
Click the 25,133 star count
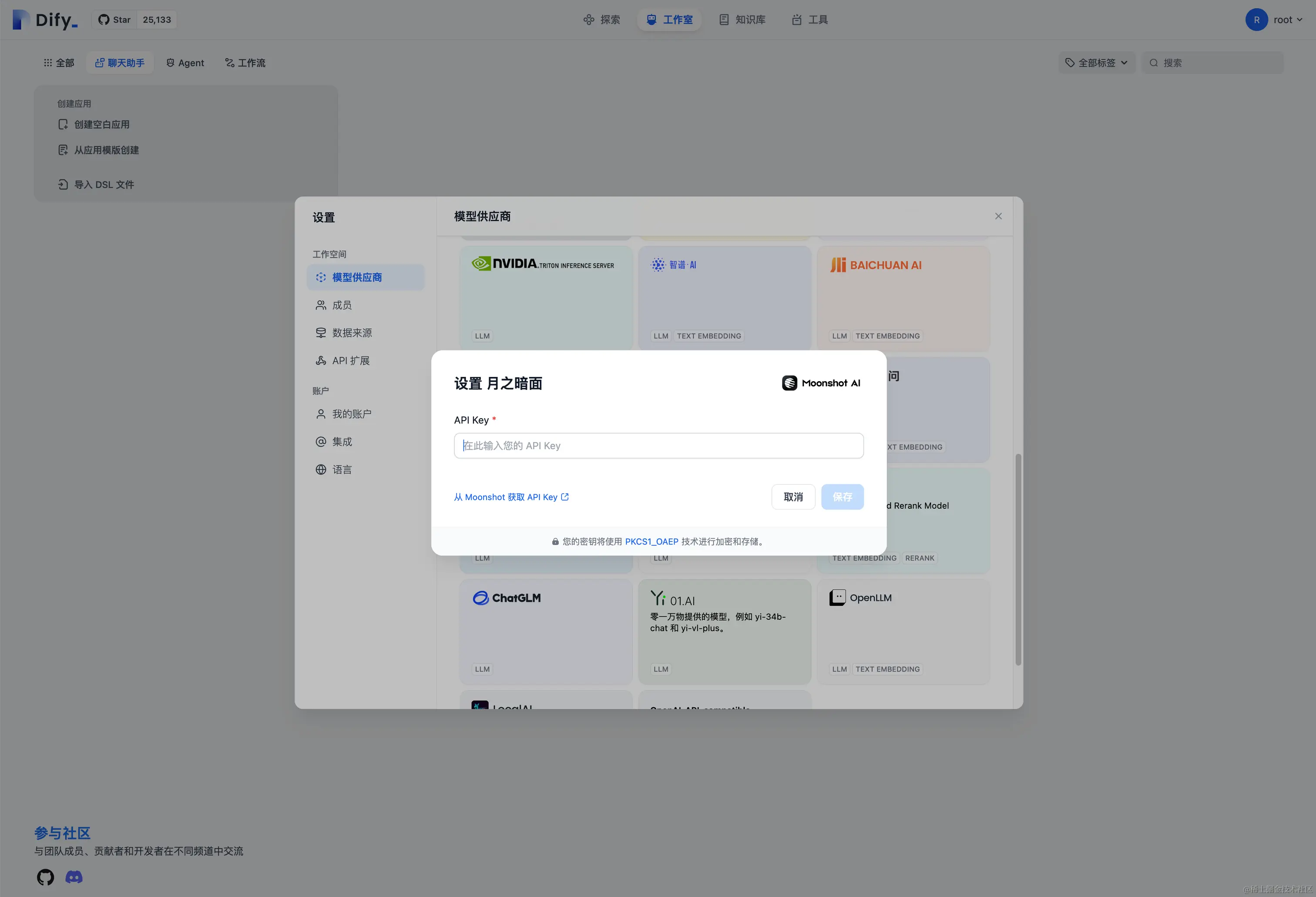pyautogui.click(x=157, y=20)
